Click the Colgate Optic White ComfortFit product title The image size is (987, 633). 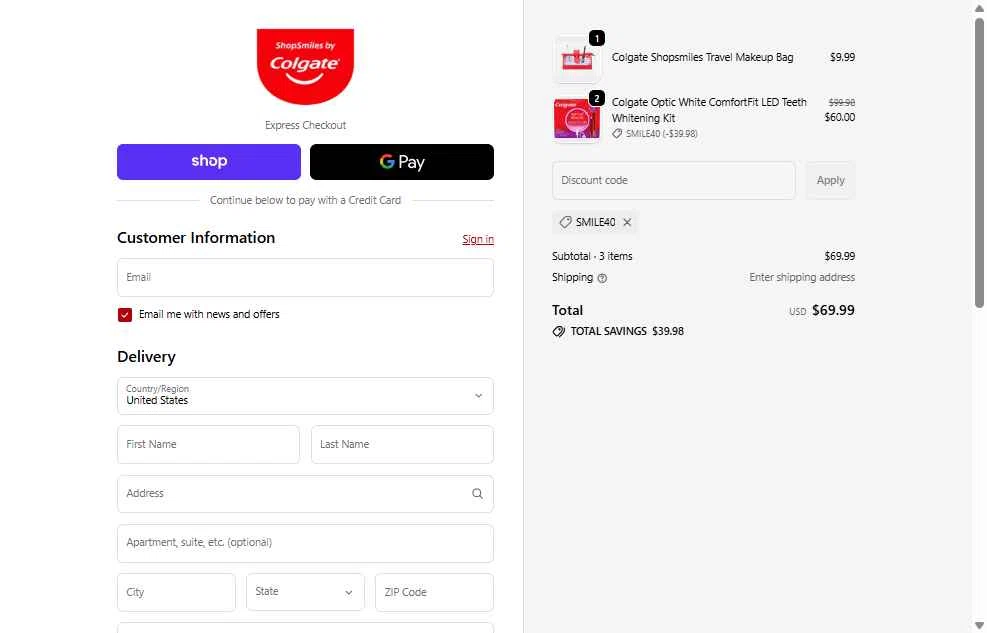(x=709, y=110)
